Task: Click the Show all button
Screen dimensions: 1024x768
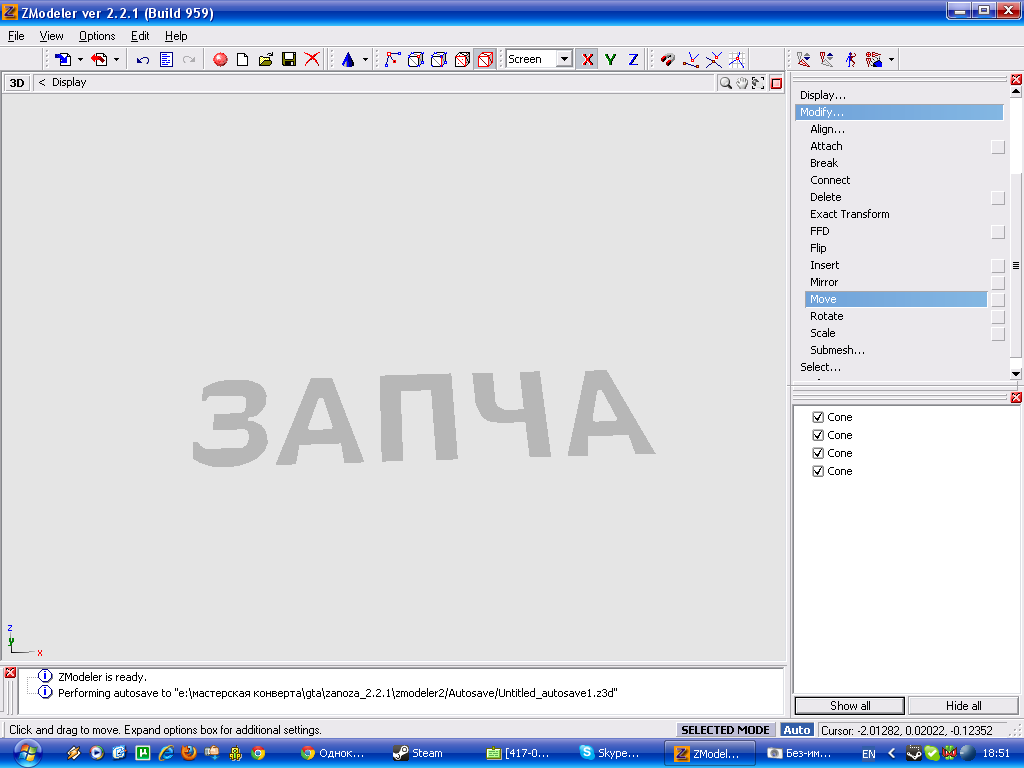Action: (x=850, y=706)
